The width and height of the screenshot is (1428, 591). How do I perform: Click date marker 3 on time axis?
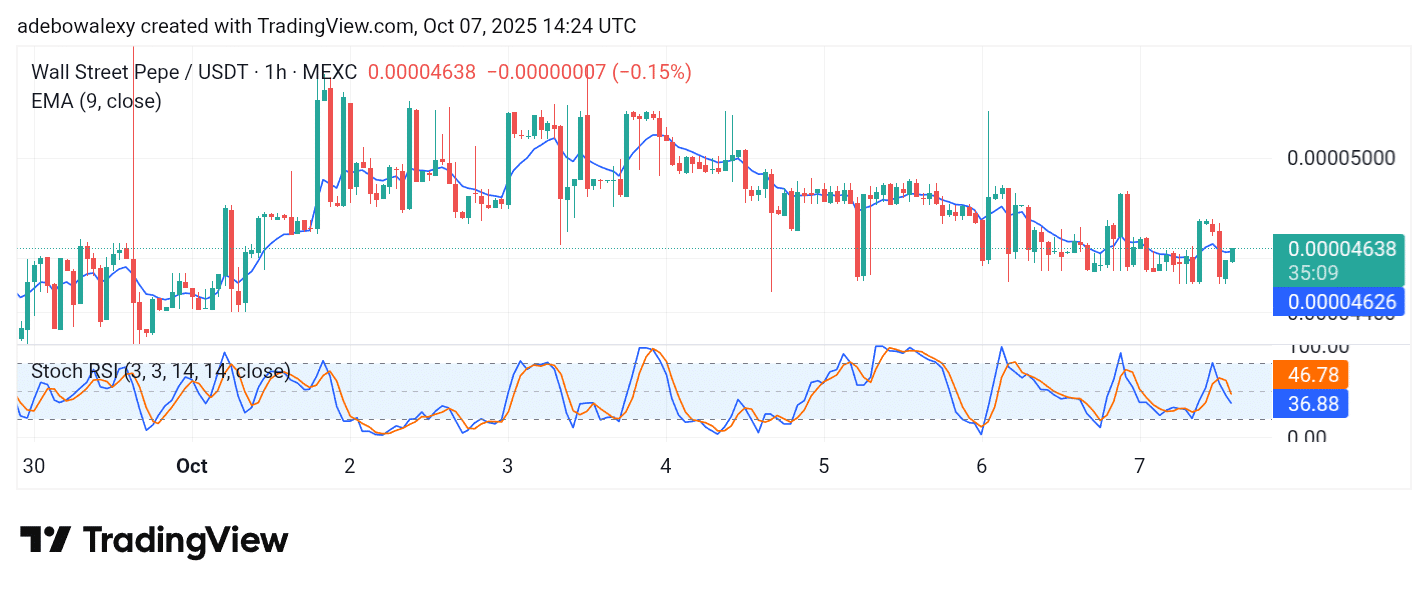coord(507,466)
